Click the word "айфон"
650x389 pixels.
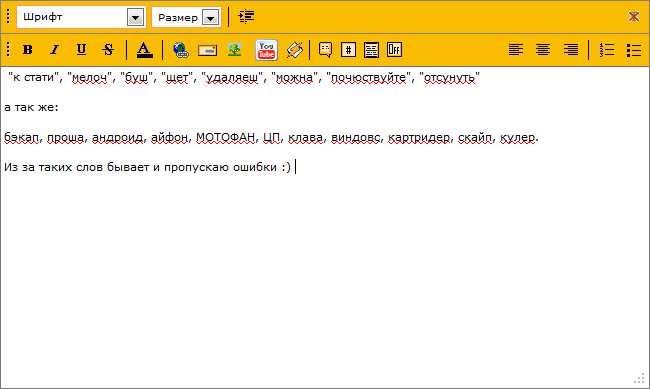click(170, 137)
